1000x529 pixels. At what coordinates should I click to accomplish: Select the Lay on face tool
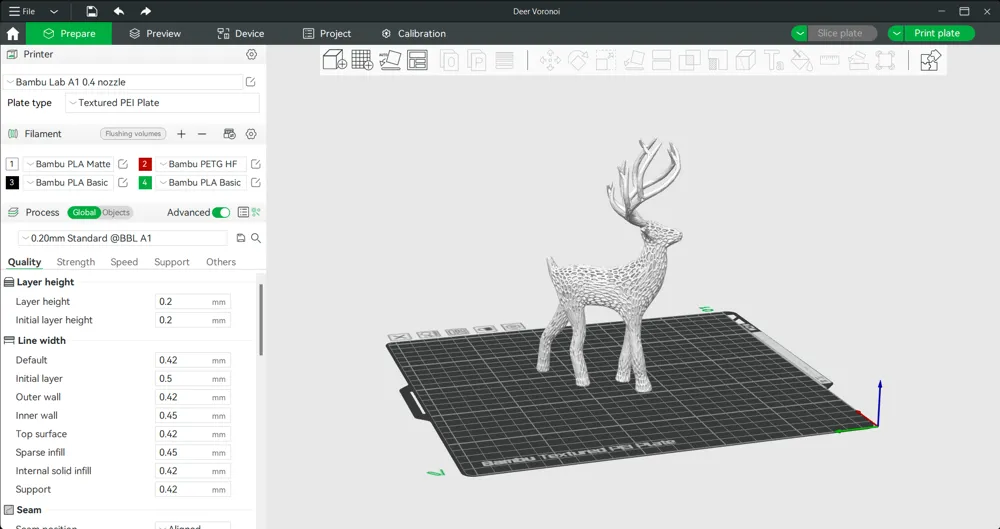[633, 61]
